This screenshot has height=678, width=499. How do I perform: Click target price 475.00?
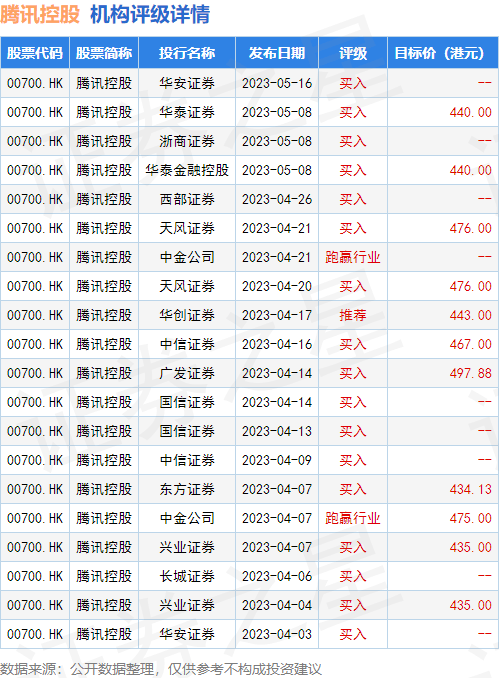click(470, 518)
